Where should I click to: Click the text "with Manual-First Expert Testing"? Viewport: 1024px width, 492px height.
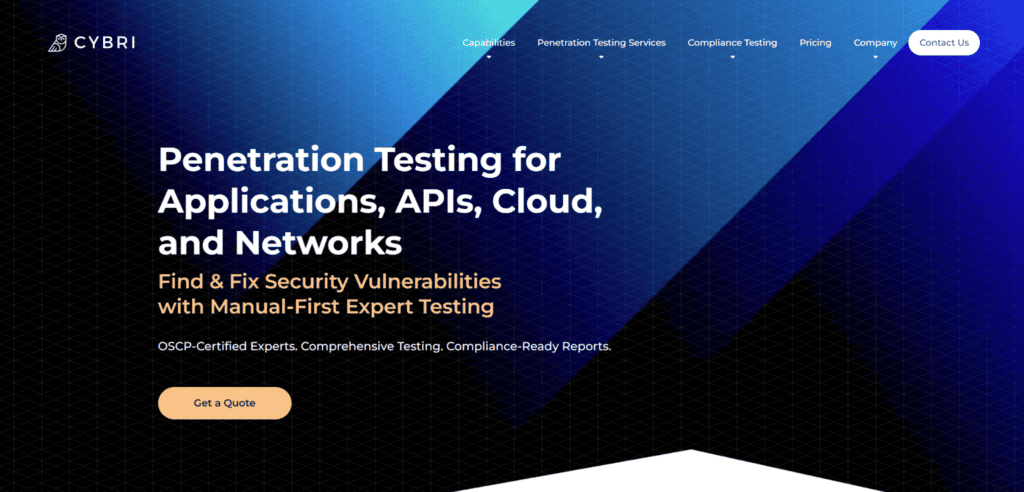[x=326, y=306]
